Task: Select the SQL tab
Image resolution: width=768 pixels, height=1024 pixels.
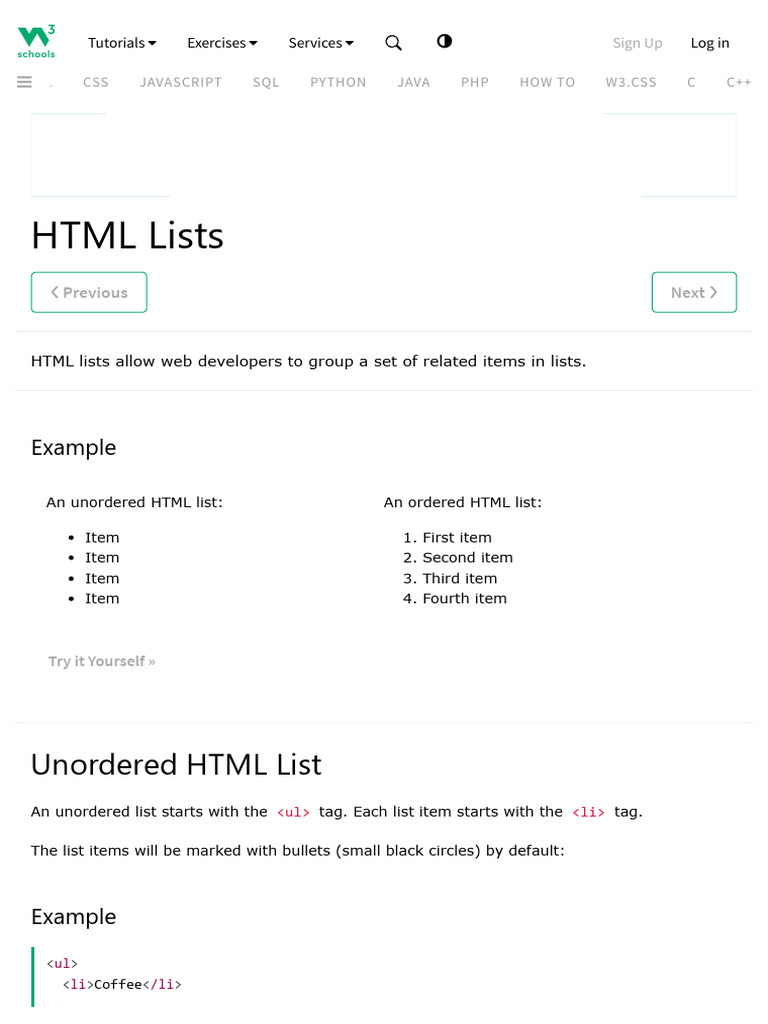Action: 266,82
